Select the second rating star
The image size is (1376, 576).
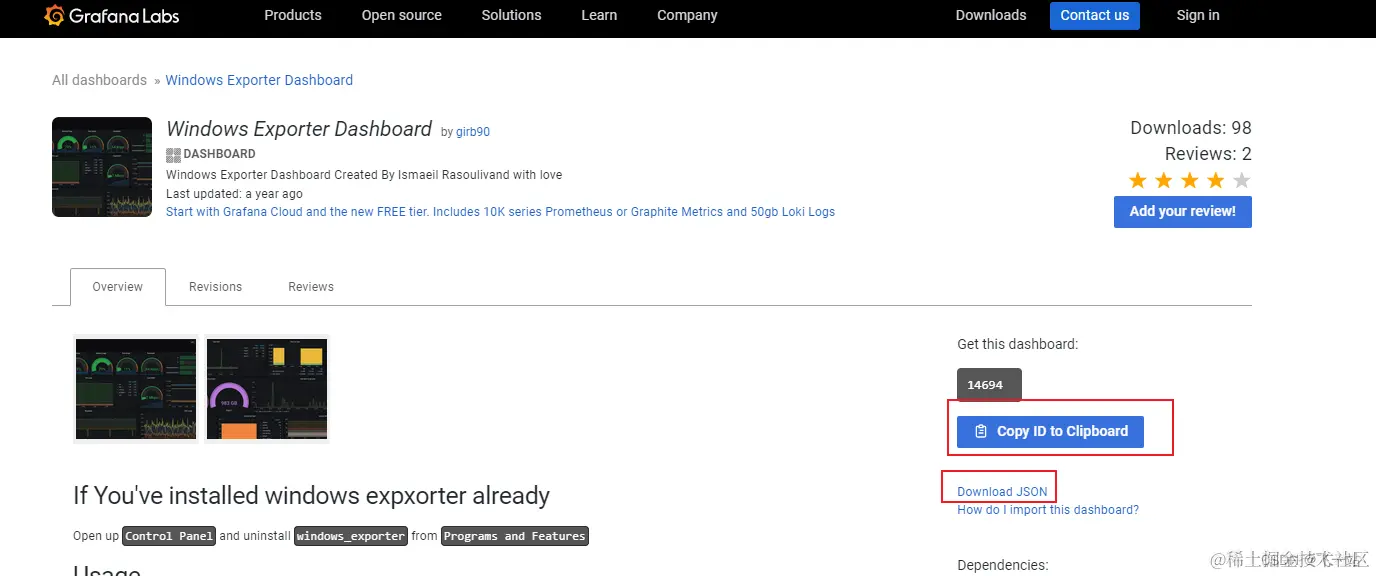[1164, 181]
